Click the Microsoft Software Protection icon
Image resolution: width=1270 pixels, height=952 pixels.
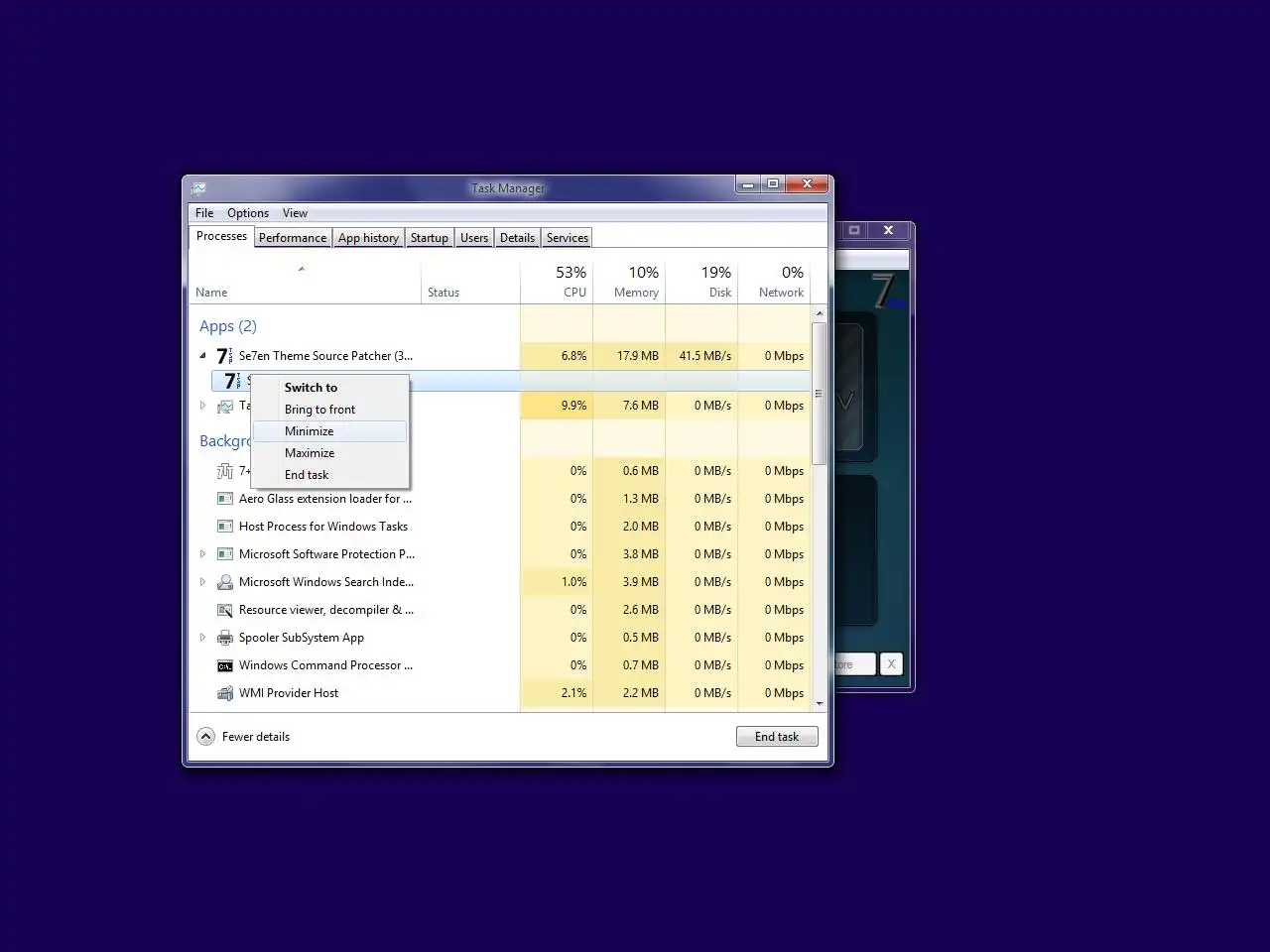(x=225, y=554)
